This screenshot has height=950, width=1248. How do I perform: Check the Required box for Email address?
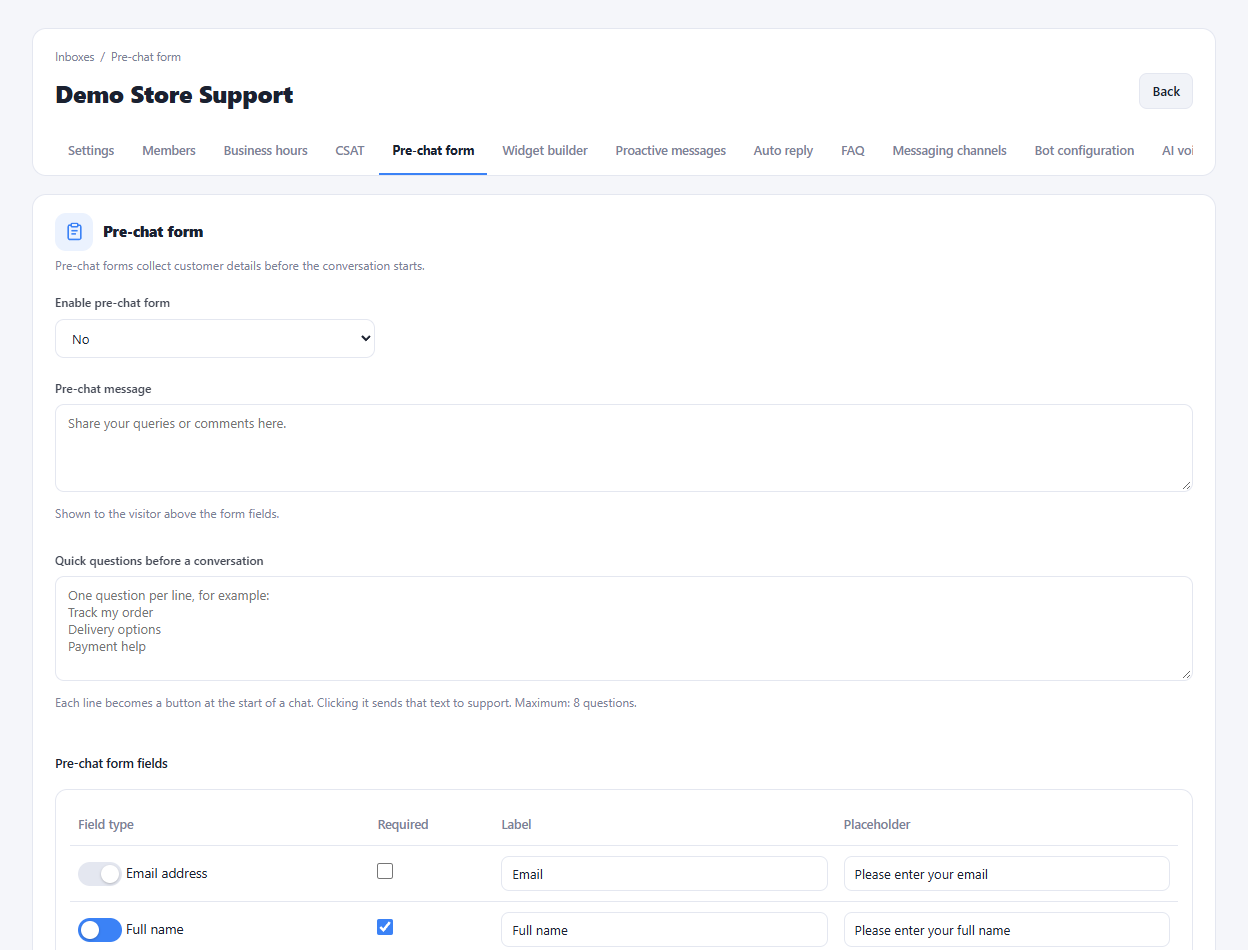pyautogui.click(x=385, y=871)
